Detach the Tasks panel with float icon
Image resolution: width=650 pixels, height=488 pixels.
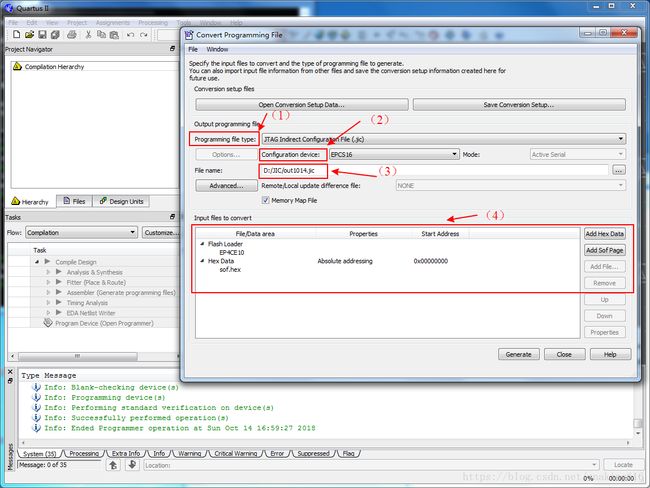point(172,217)
